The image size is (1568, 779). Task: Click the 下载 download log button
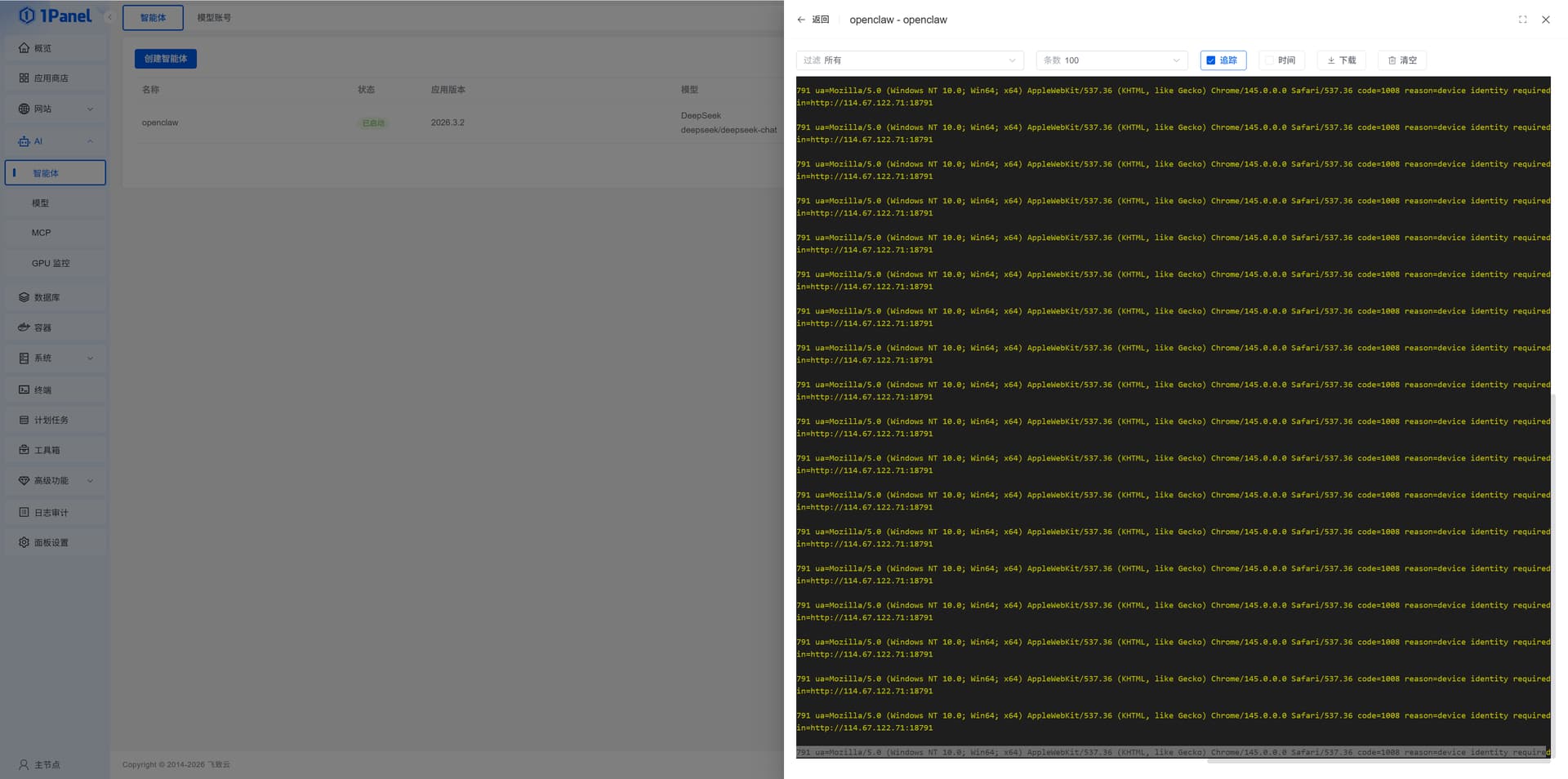tap(1341, 60)
